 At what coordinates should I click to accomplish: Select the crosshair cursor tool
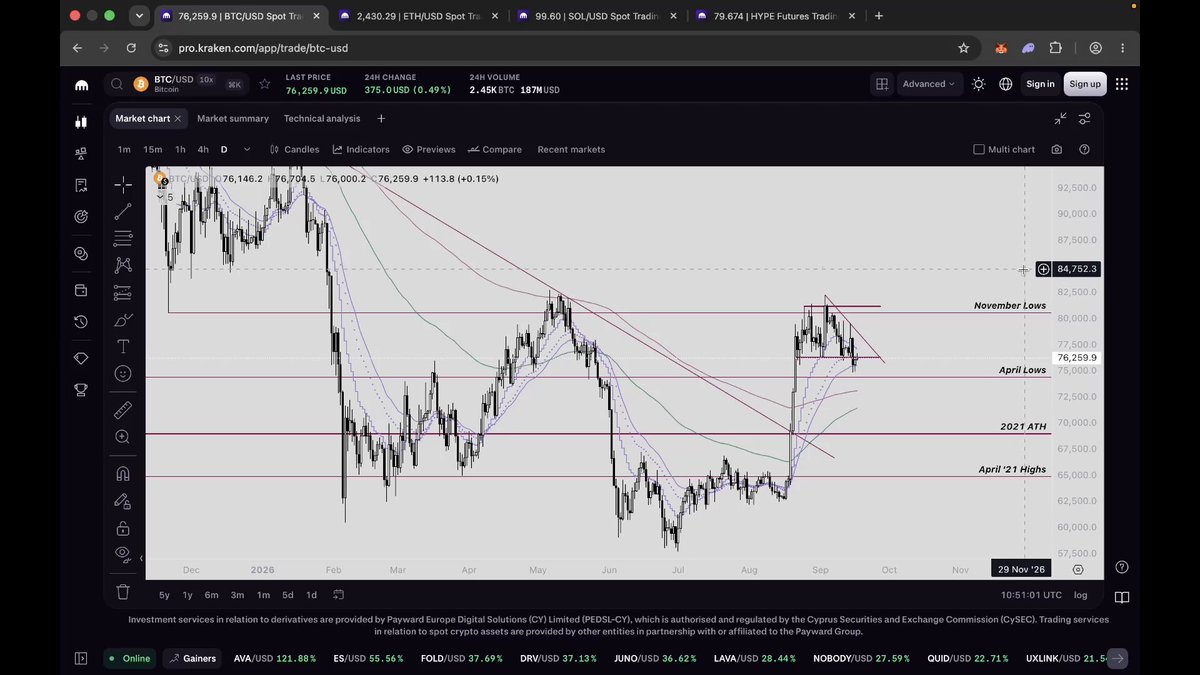[122, 184]
